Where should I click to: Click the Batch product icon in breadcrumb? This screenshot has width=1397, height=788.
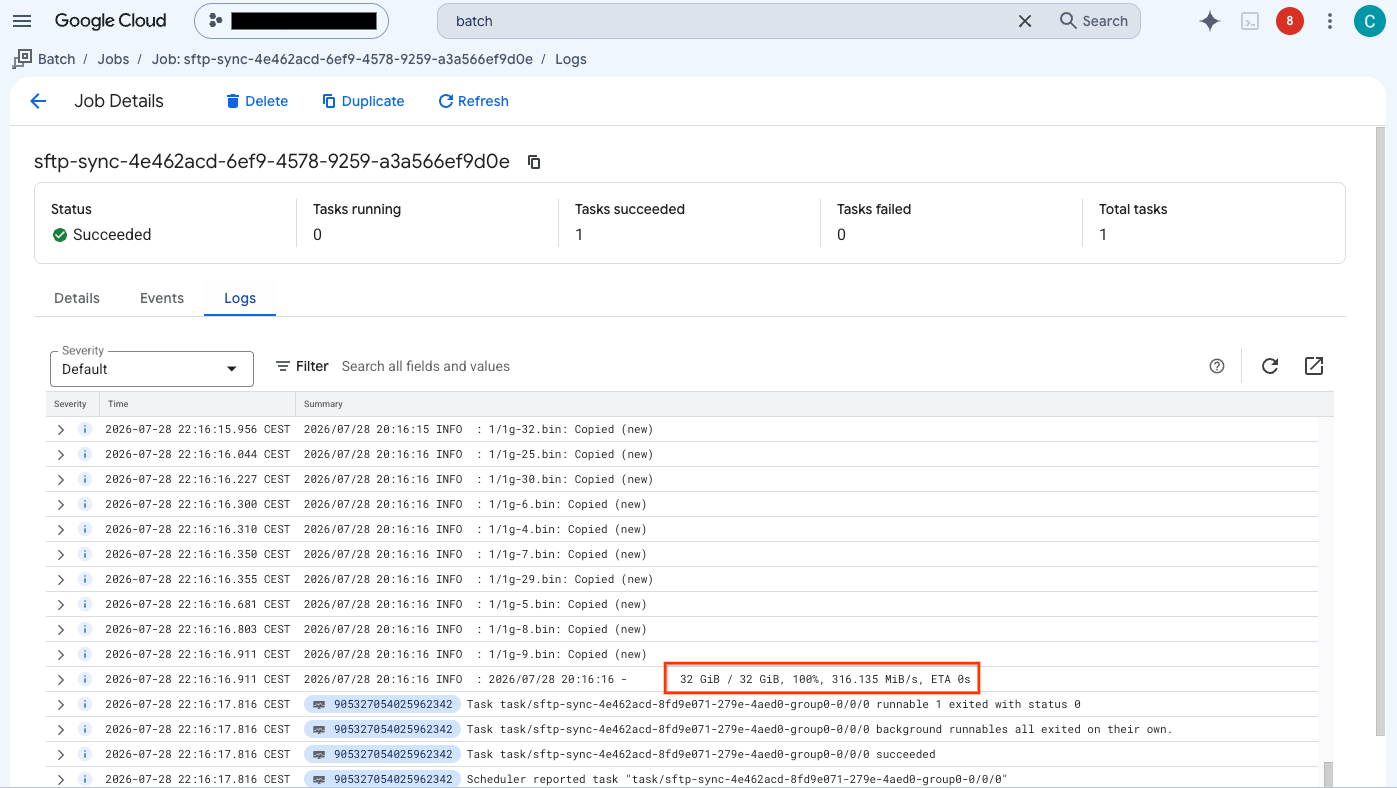coord(22,59)
